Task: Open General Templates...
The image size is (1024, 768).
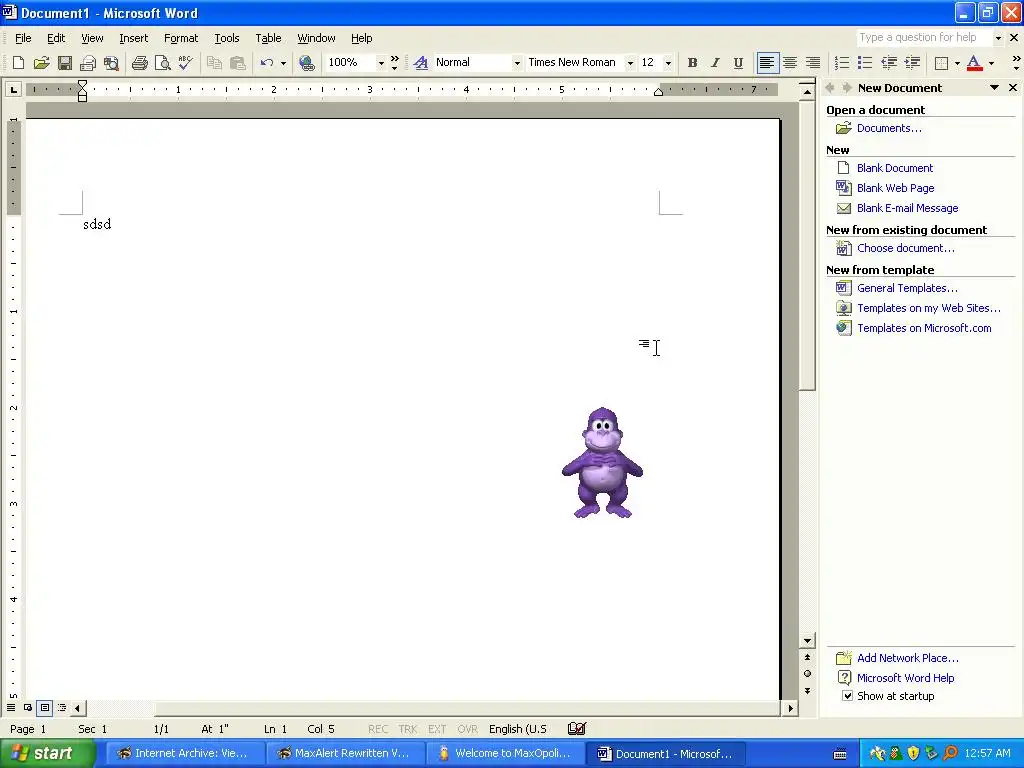Action: 907,288
